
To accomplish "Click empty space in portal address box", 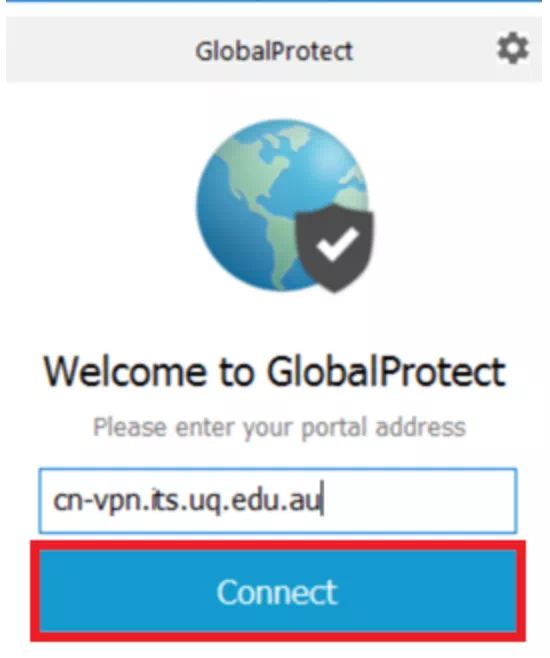I will [x=420, y=501].
